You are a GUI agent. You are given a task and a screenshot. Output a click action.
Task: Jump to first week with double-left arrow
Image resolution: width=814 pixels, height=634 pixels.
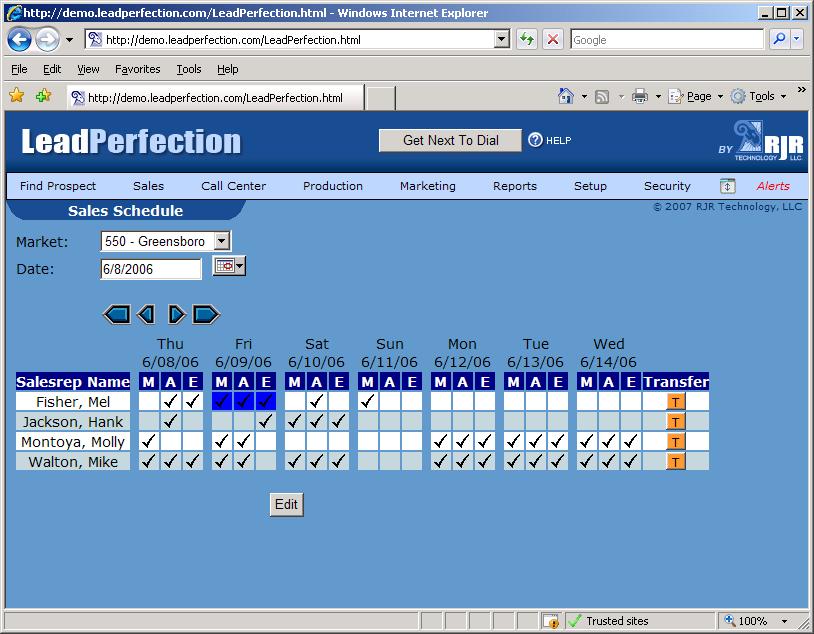point(117,315)
